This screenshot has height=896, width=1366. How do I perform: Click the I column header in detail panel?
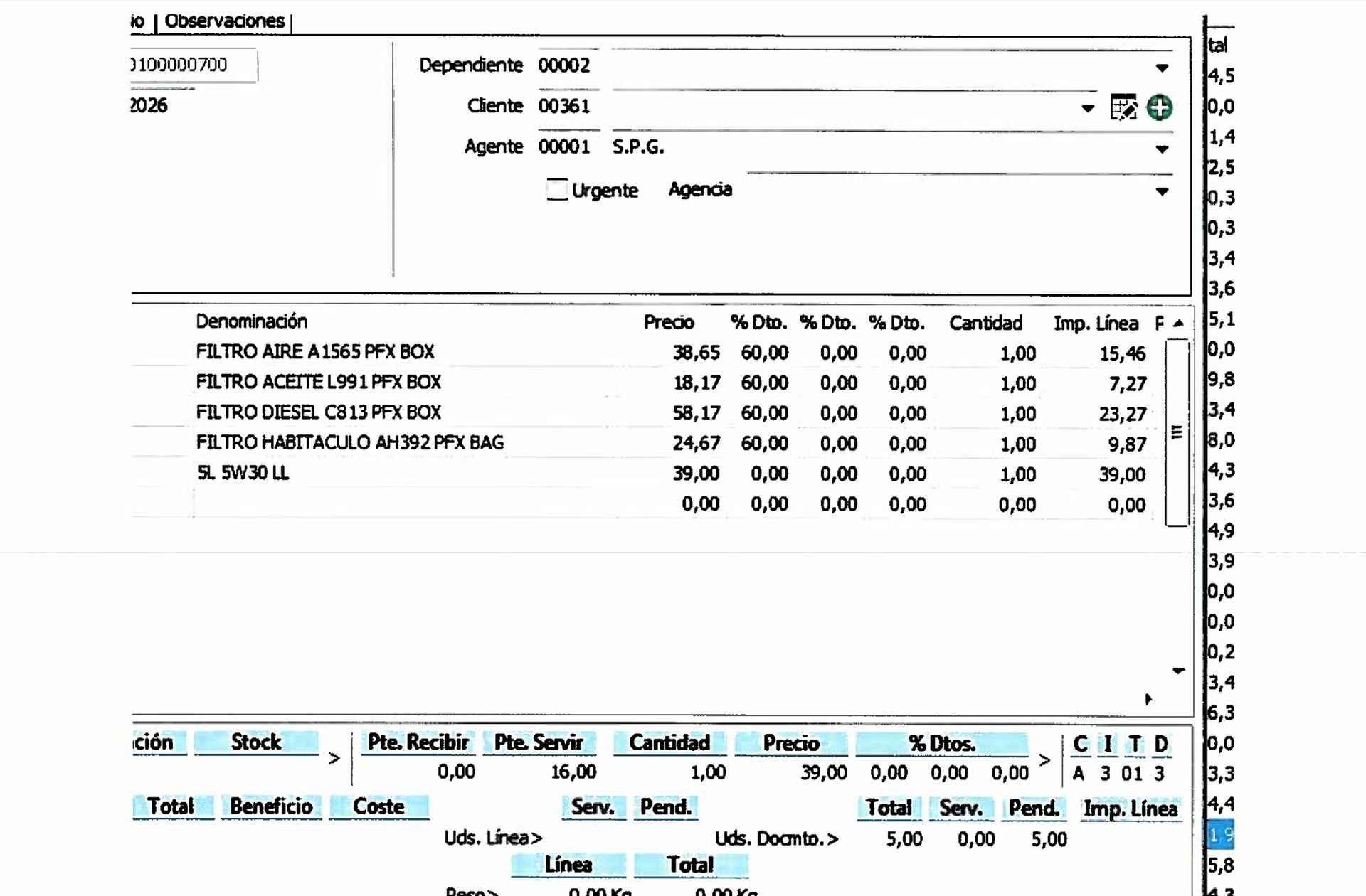coord(1107,745)
